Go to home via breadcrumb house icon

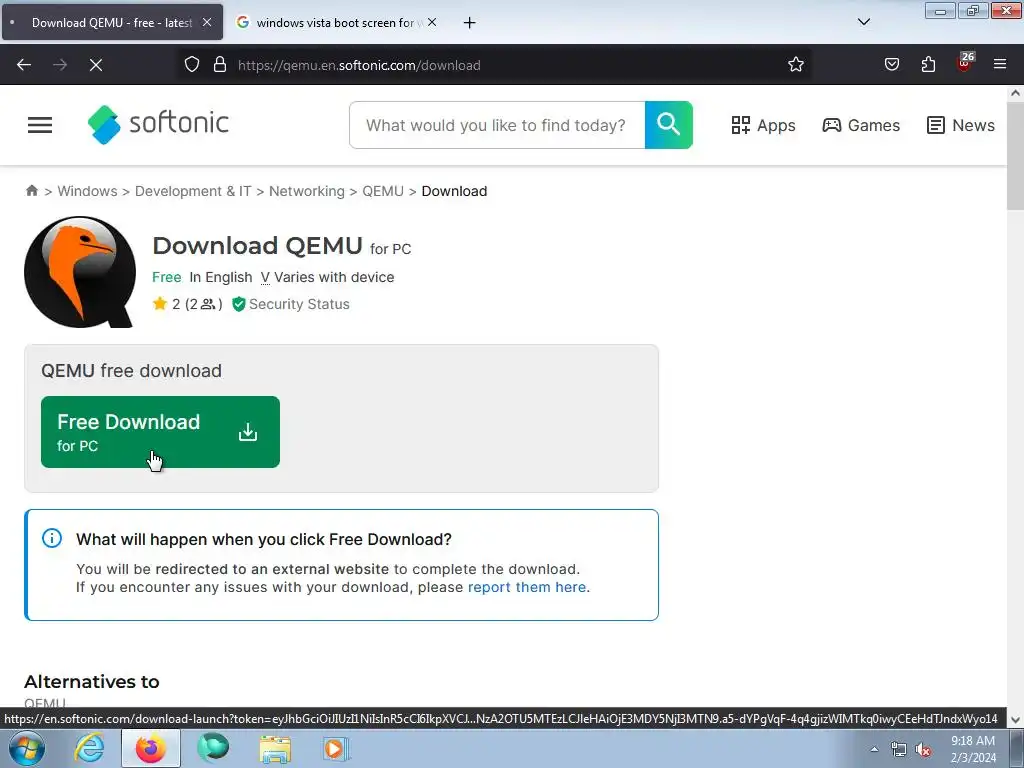tap(31, 191)
